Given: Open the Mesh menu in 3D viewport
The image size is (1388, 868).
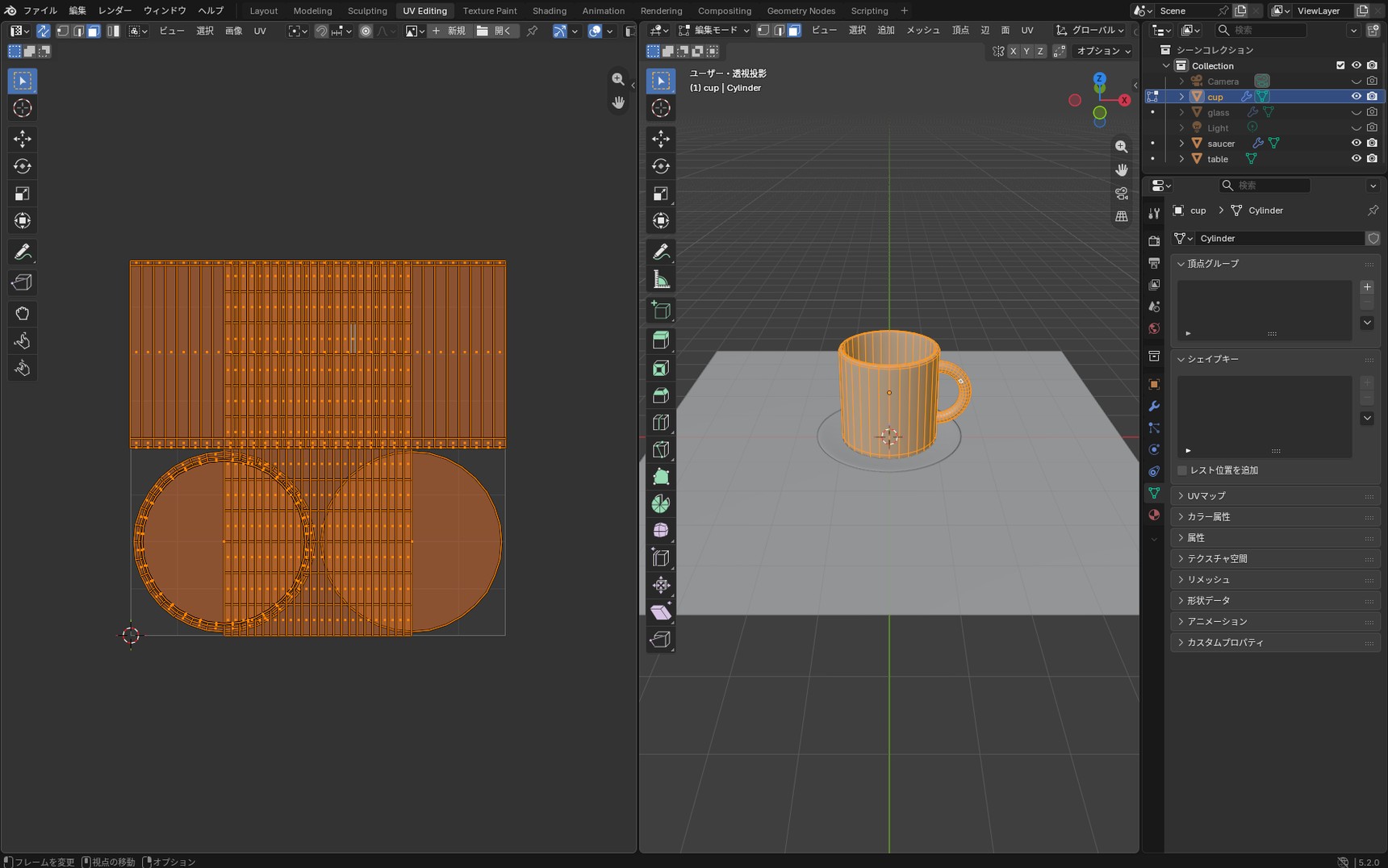Looking at the screenshot, I should pos(923,30).
